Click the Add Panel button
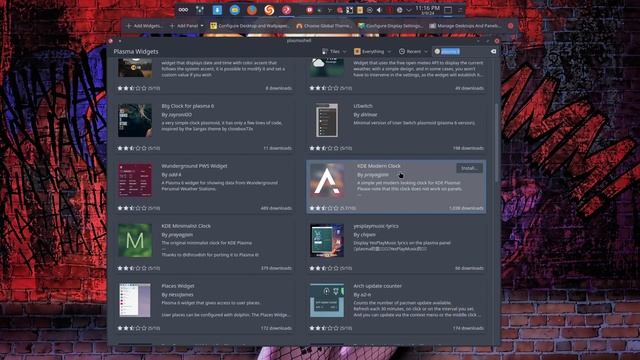The height and width of the screenshot is (360, 640). click(184, 26)
